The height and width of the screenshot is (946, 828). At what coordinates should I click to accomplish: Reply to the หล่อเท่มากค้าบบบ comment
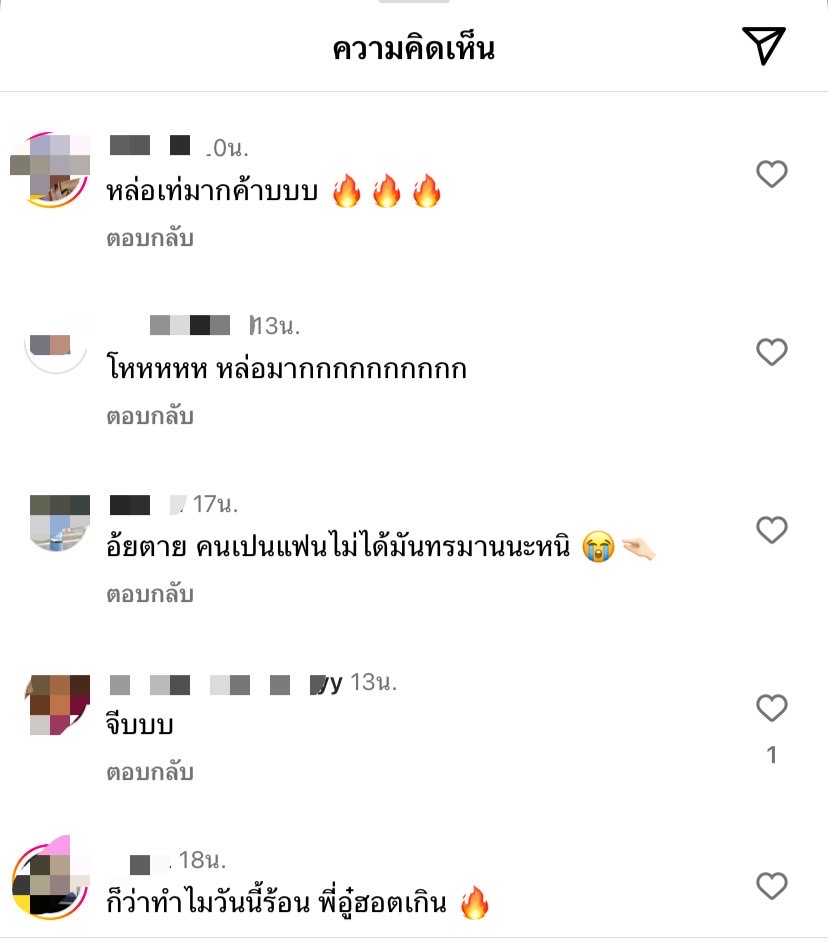coord(150,238)
